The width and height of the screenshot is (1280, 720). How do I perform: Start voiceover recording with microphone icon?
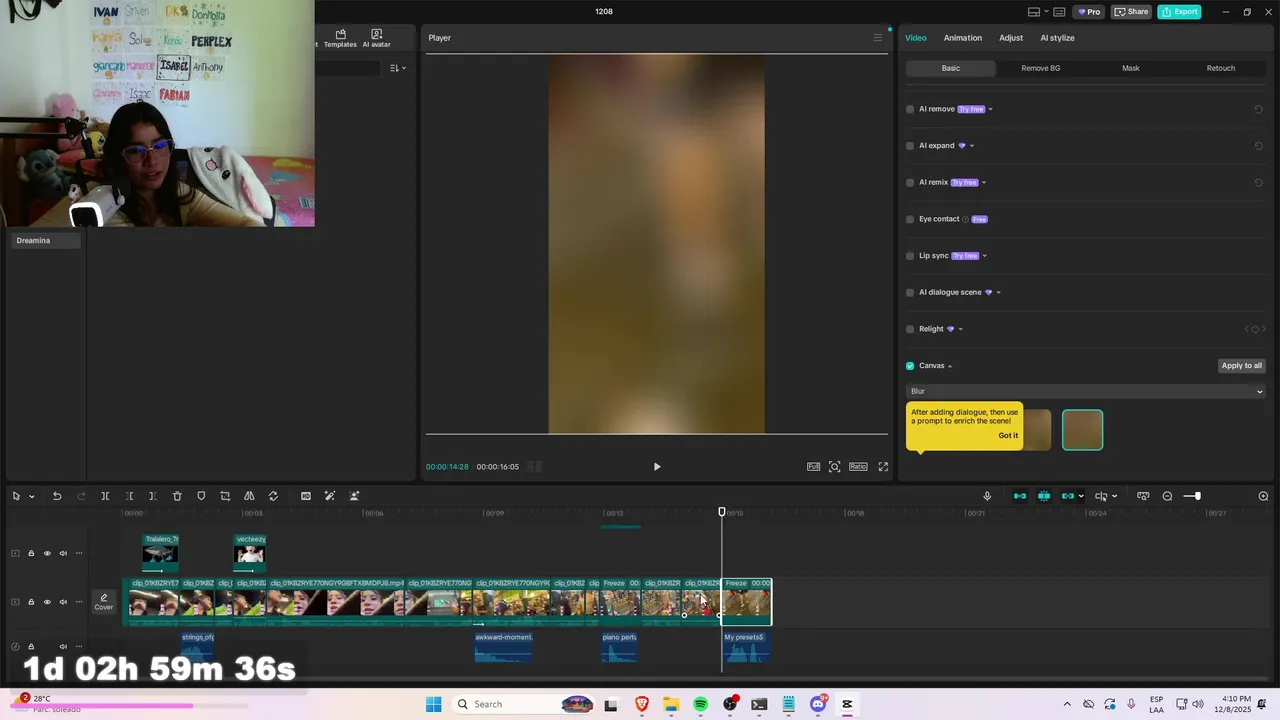click(987, 496)
